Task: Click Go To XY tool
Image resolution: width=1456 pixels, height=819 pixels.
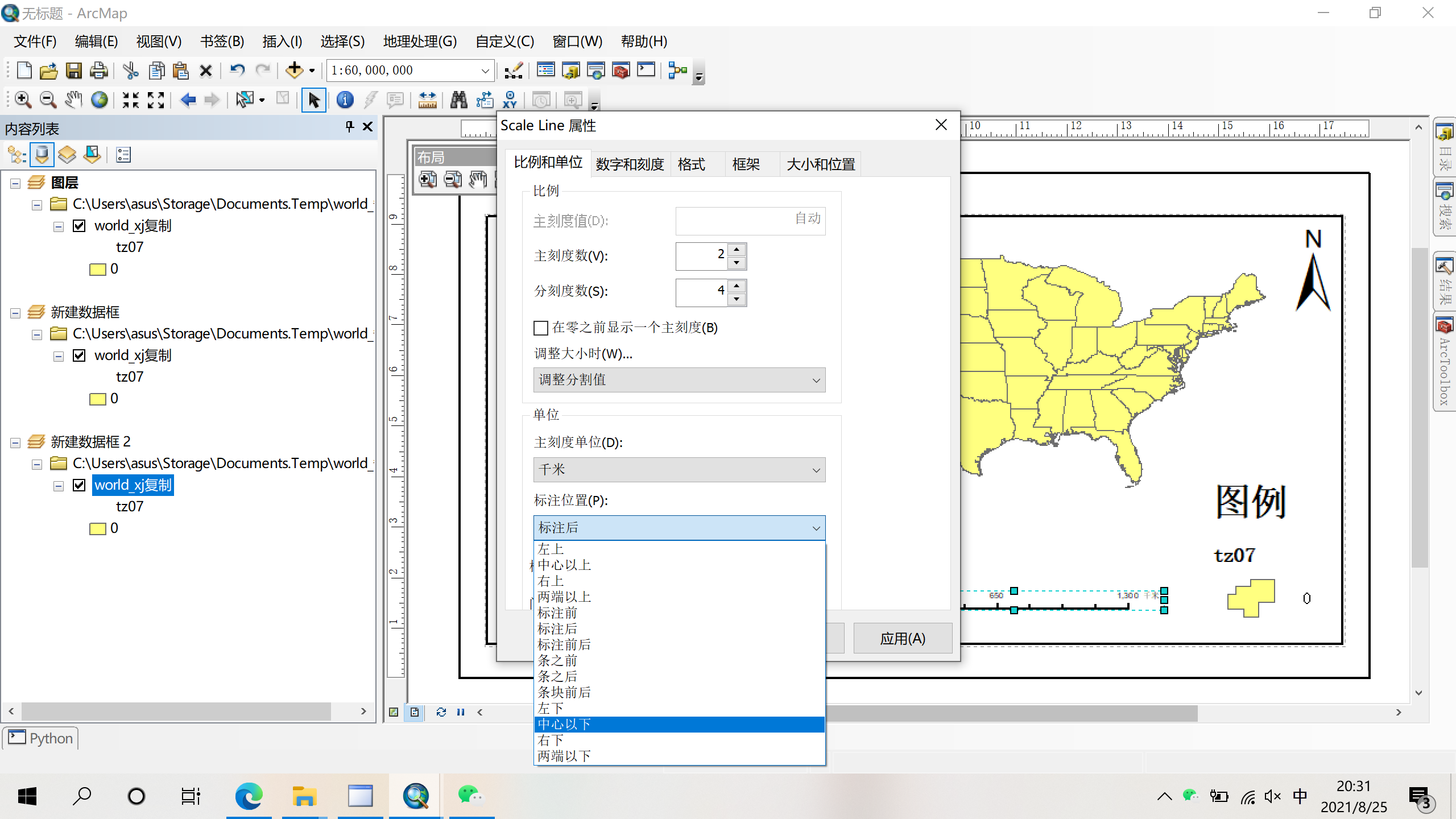Action: coord(510,100)
